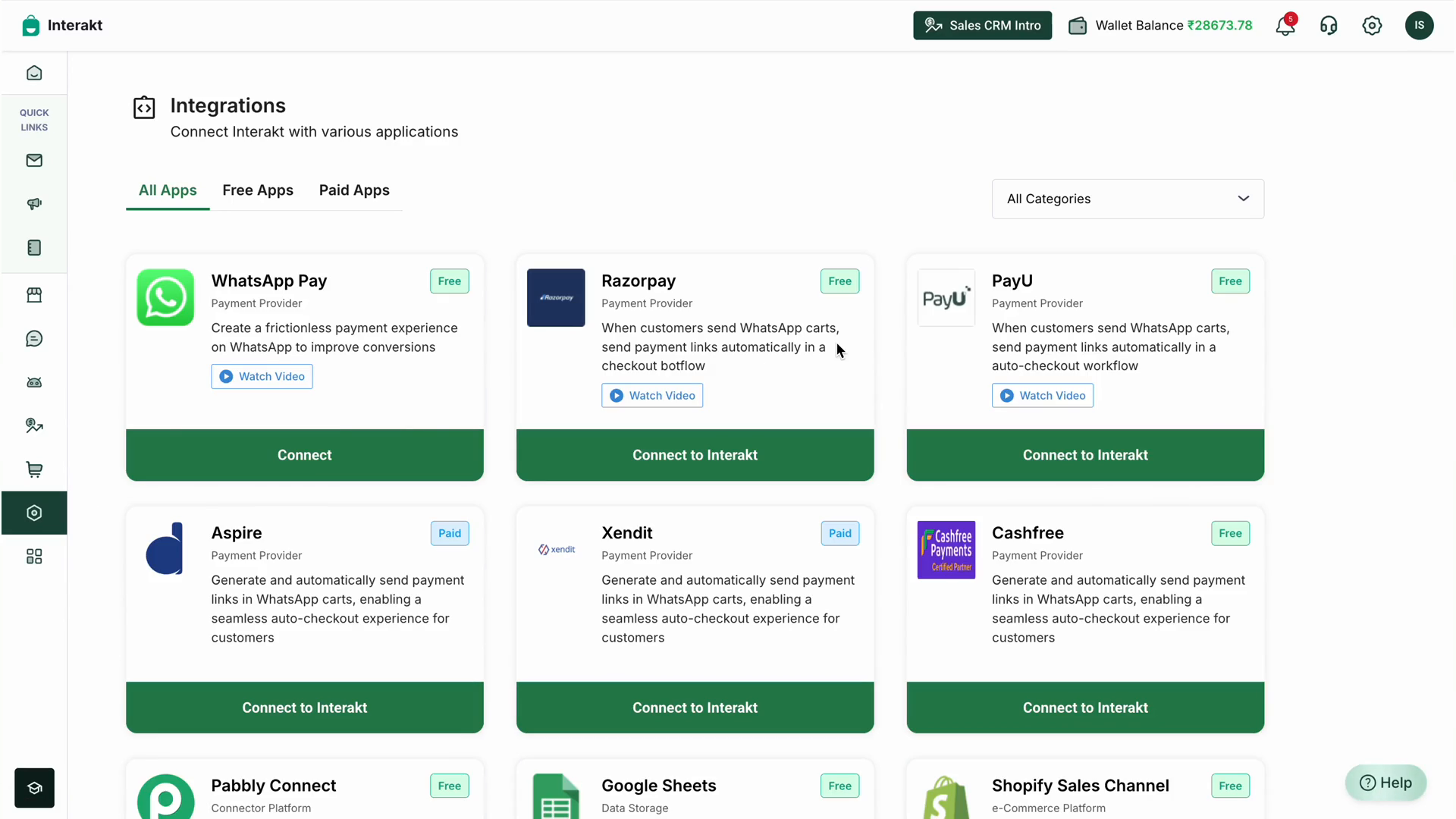
Task: Open the shopping cart icon in sidebar
Action: point(34,469)
